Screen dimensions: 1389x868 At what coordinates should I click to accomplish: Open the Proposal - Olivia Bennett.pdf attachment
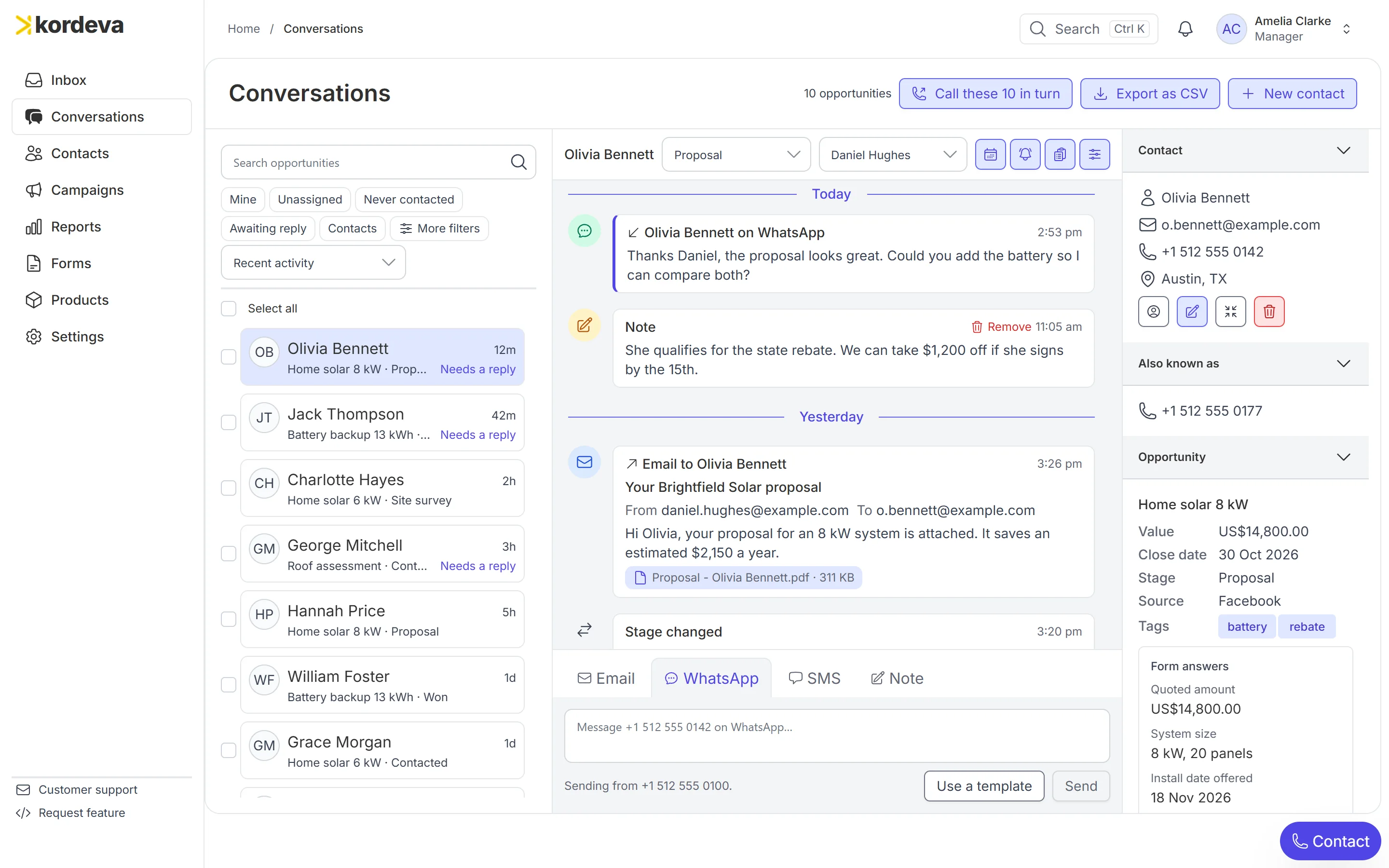point(743,578)
